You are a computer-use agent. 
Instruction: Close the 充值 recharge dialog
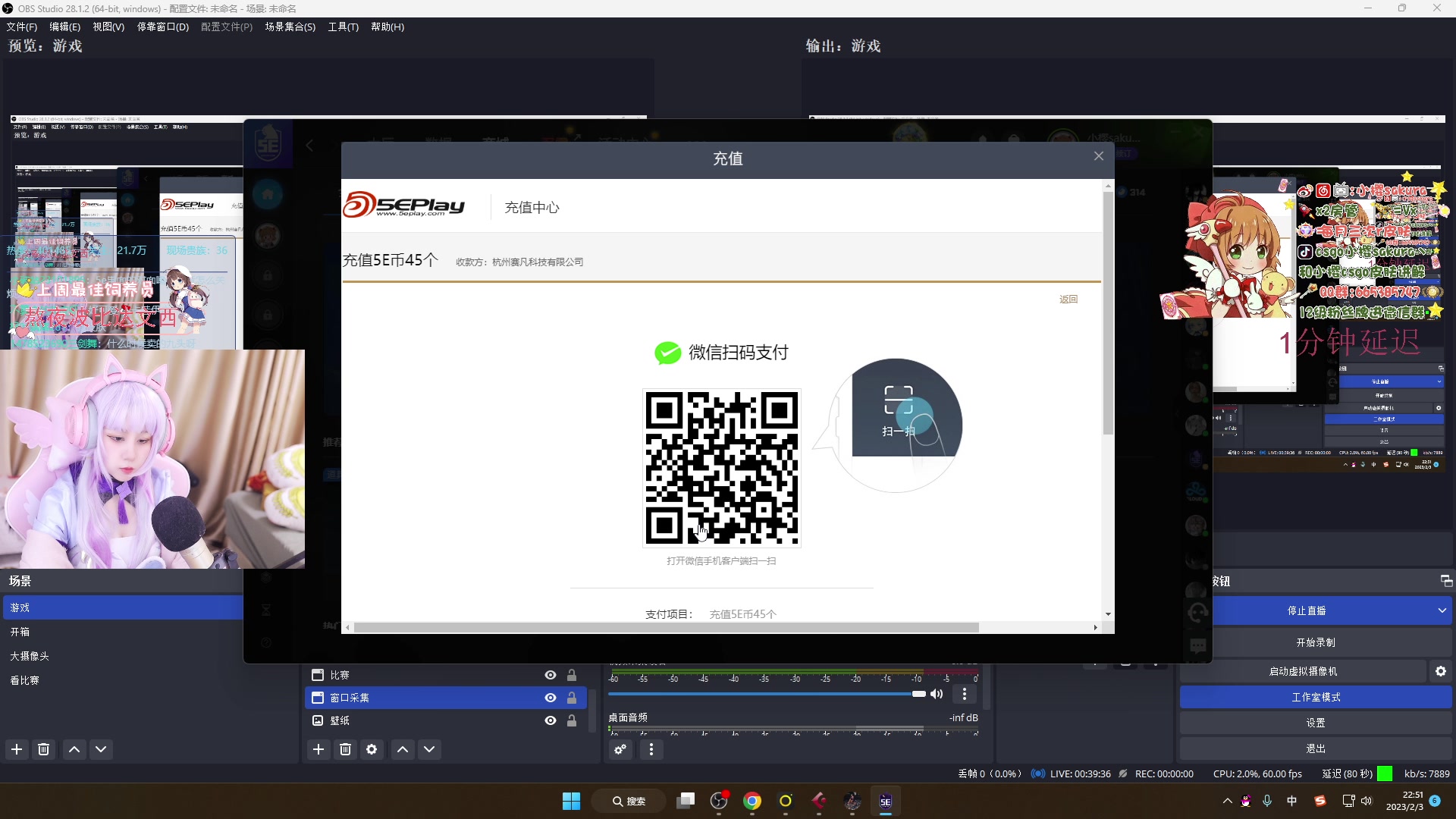[x=1099, y=156]
